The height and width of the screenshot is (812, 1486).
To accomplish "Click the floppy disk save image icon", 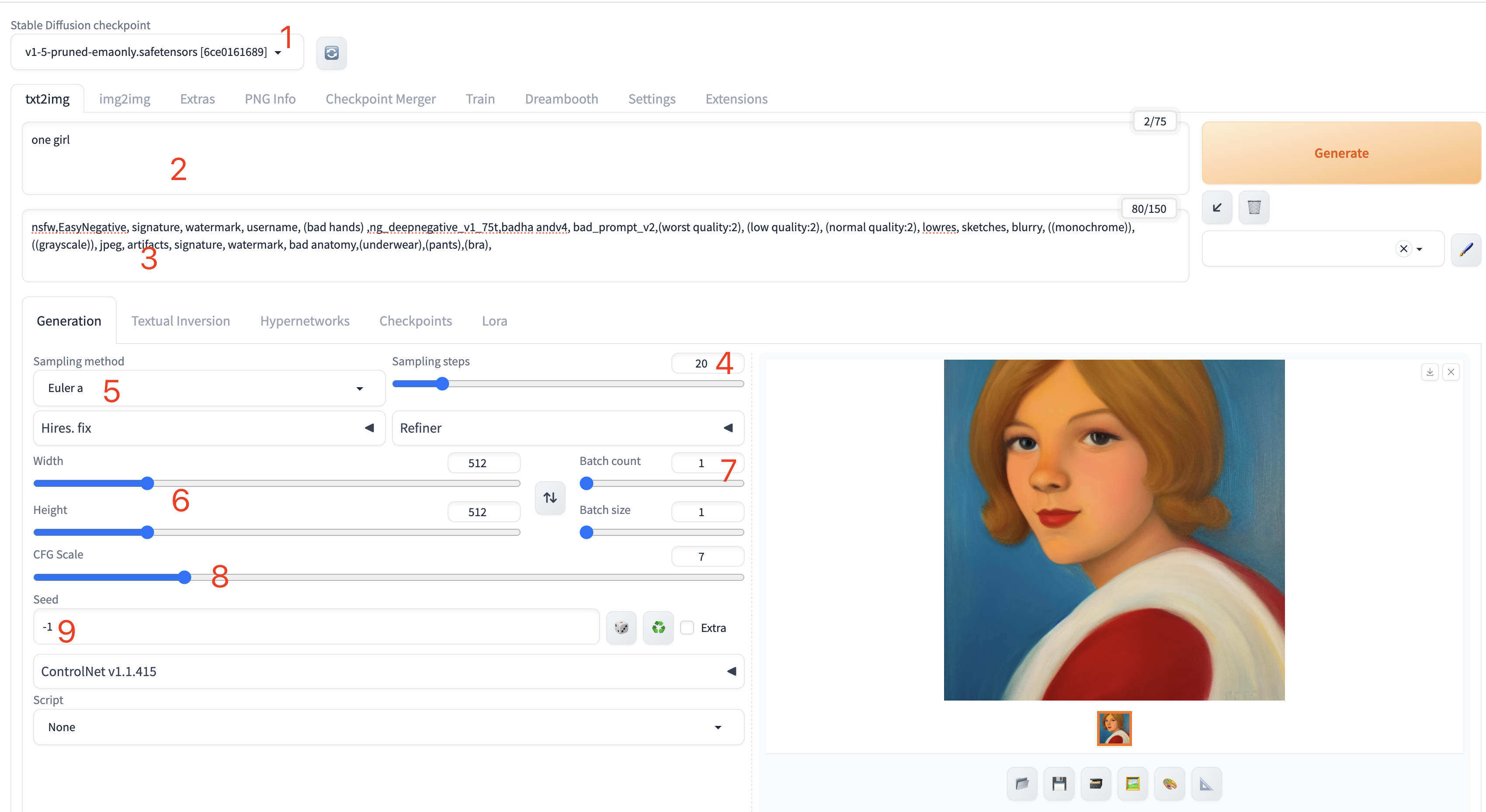I will pyautogui.click(x=1059, y=784).
